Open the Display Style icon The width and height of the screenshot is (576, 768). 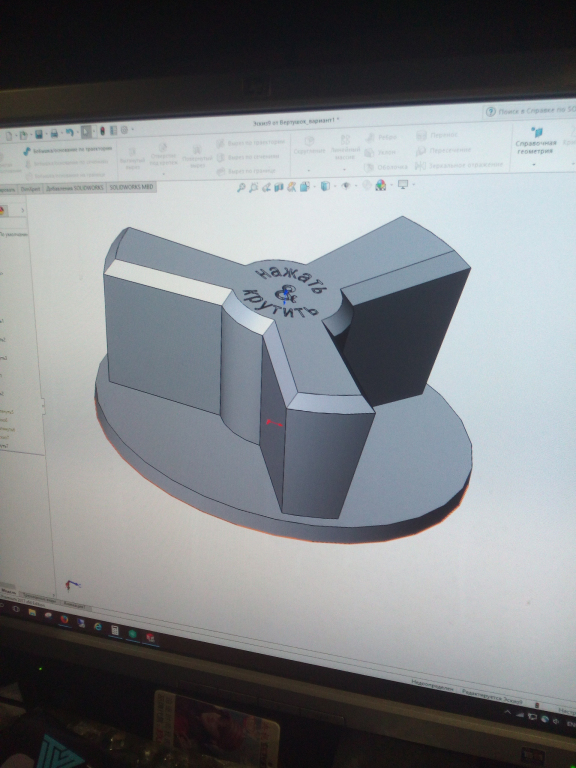point(325,186)
